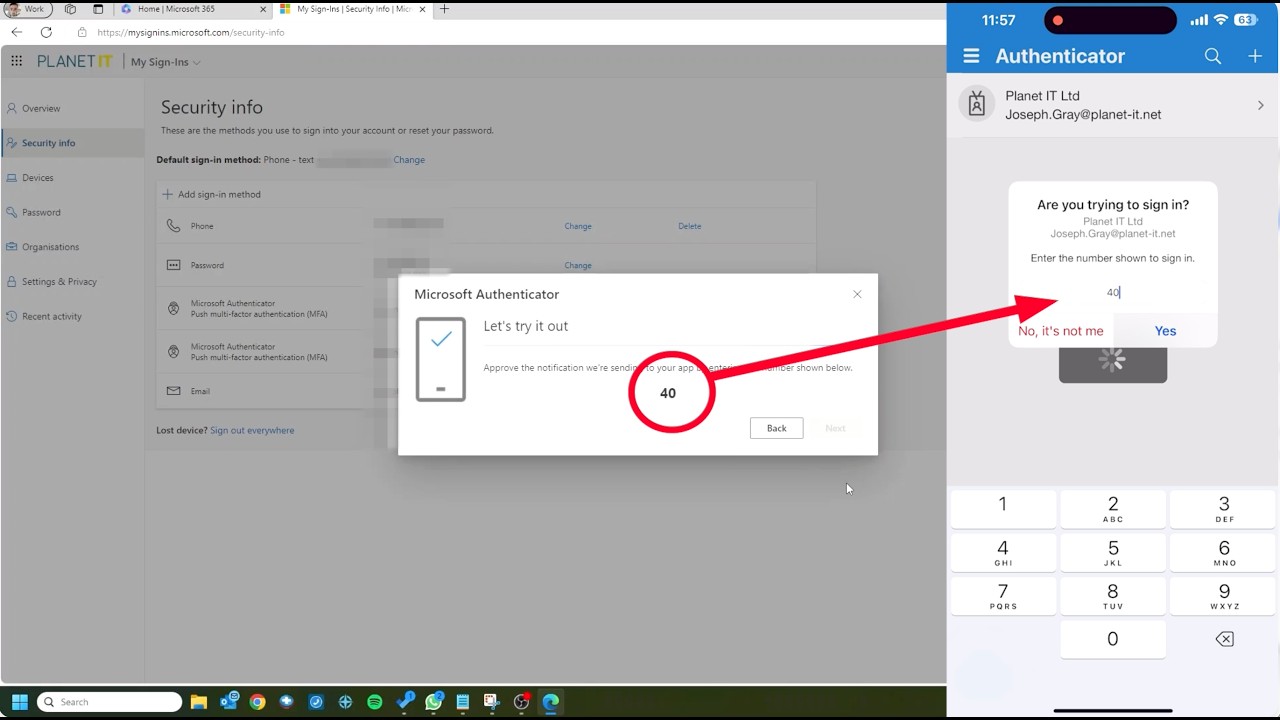Switch to Microsoft Edge in taskbar

click(551, 702)
